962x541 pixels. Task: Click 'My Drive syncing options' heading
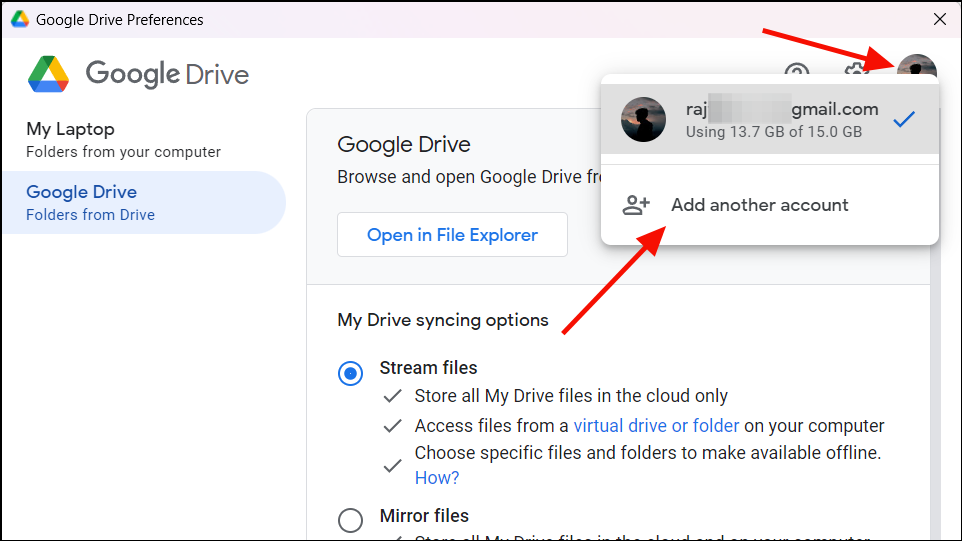click(443, 320)
